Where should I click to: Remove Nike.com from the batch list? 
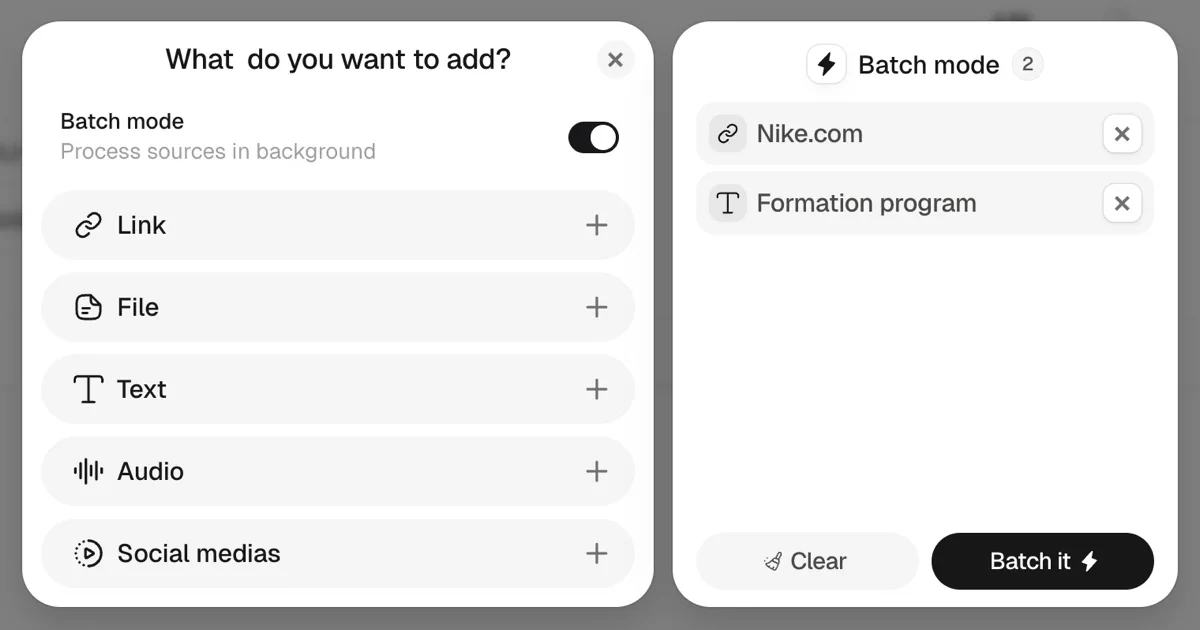pos(1122,133)
